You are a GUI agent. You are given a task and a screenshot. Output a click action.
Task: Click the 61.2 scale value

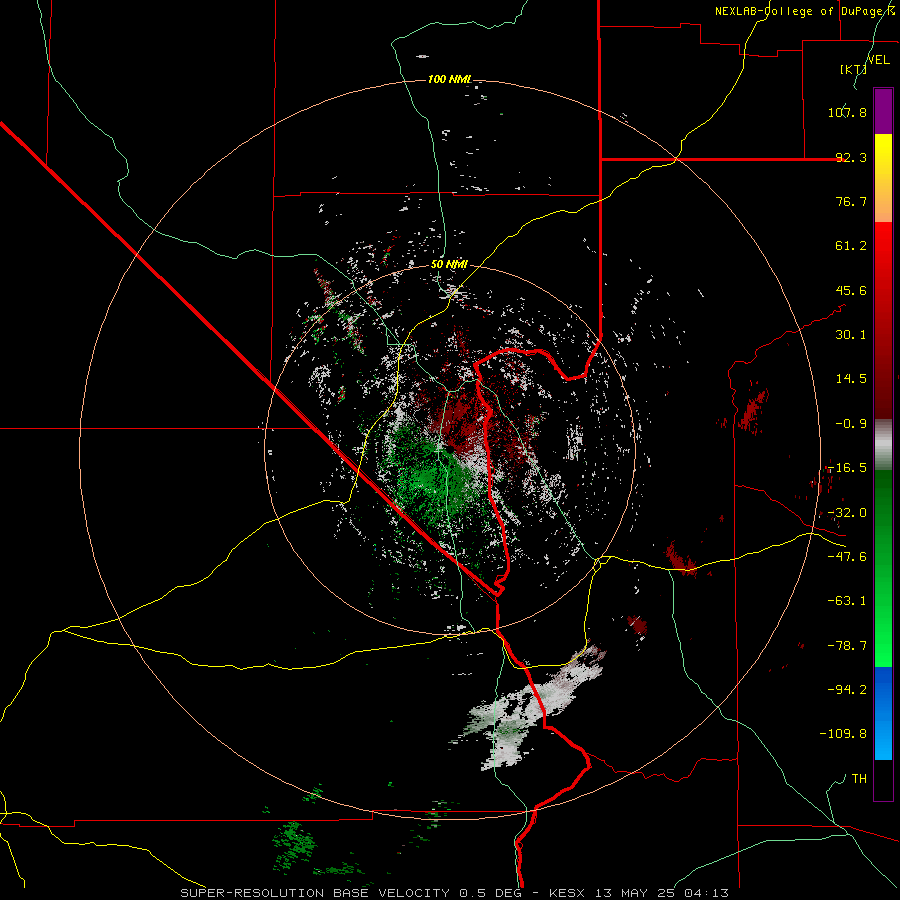pos(851,246)
